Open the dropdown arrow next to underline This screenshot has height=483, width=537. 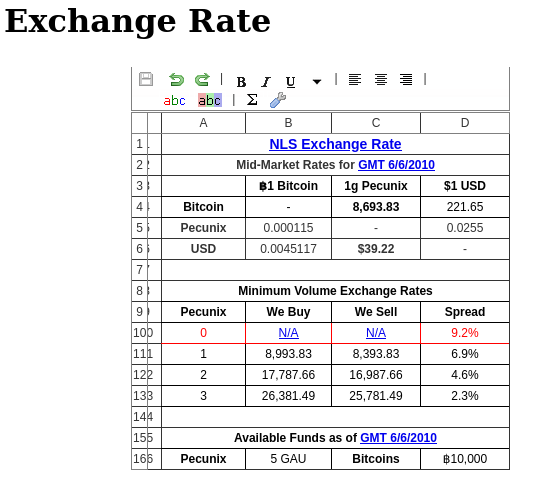[317, 82]
